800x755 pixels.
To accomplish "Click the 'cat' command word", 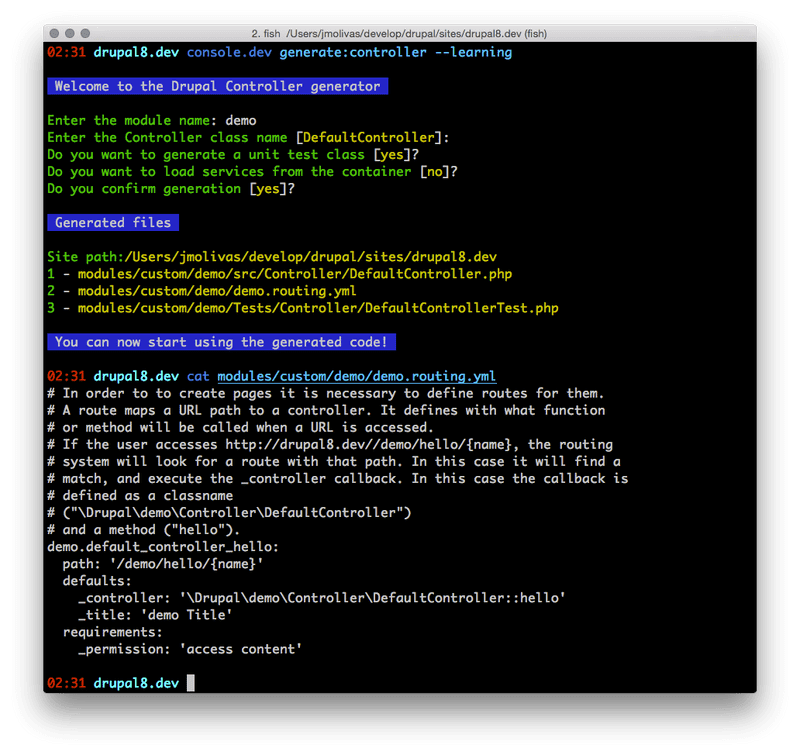I will click(198, 376).
